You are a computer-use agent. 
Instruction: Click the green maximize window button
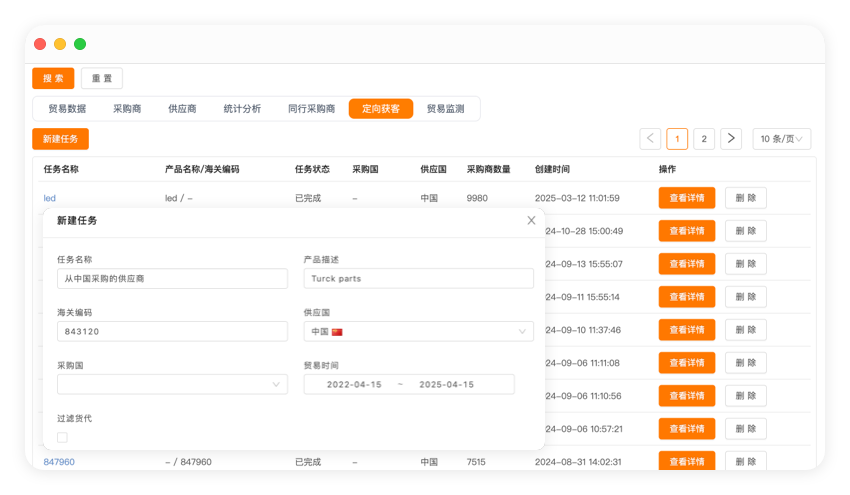click(80, 44)
